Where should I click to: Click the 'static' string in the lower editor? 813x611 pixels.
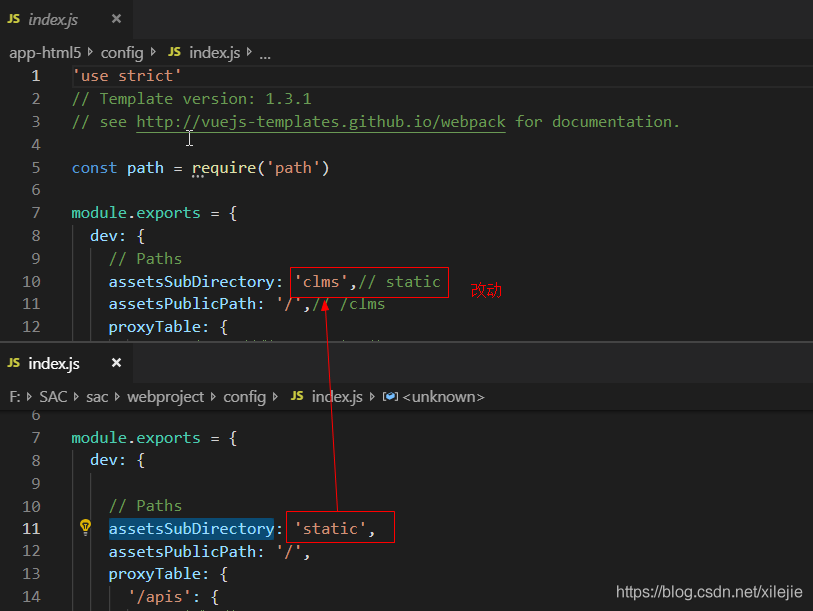(330, 529)
